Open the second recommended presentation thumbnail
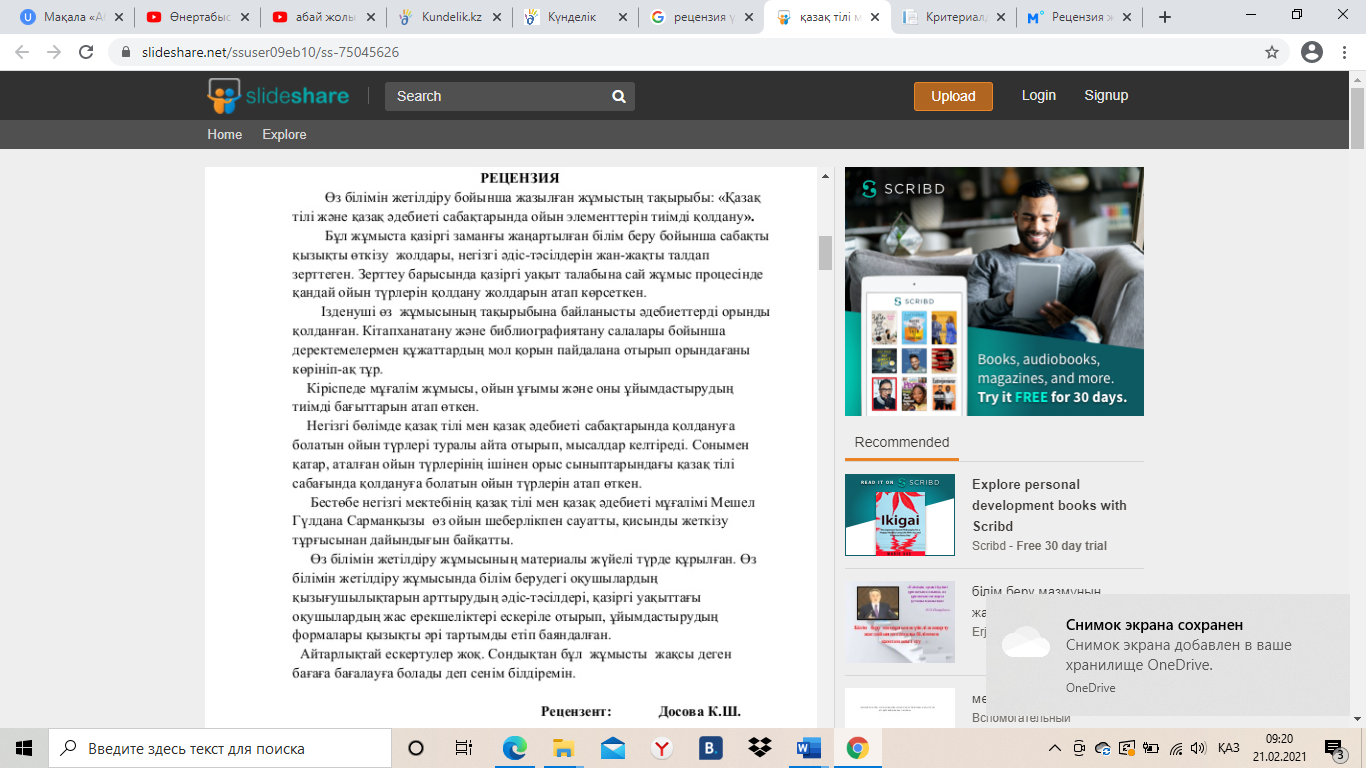This screenshot has width=1366, height=768. pos(900,622)
